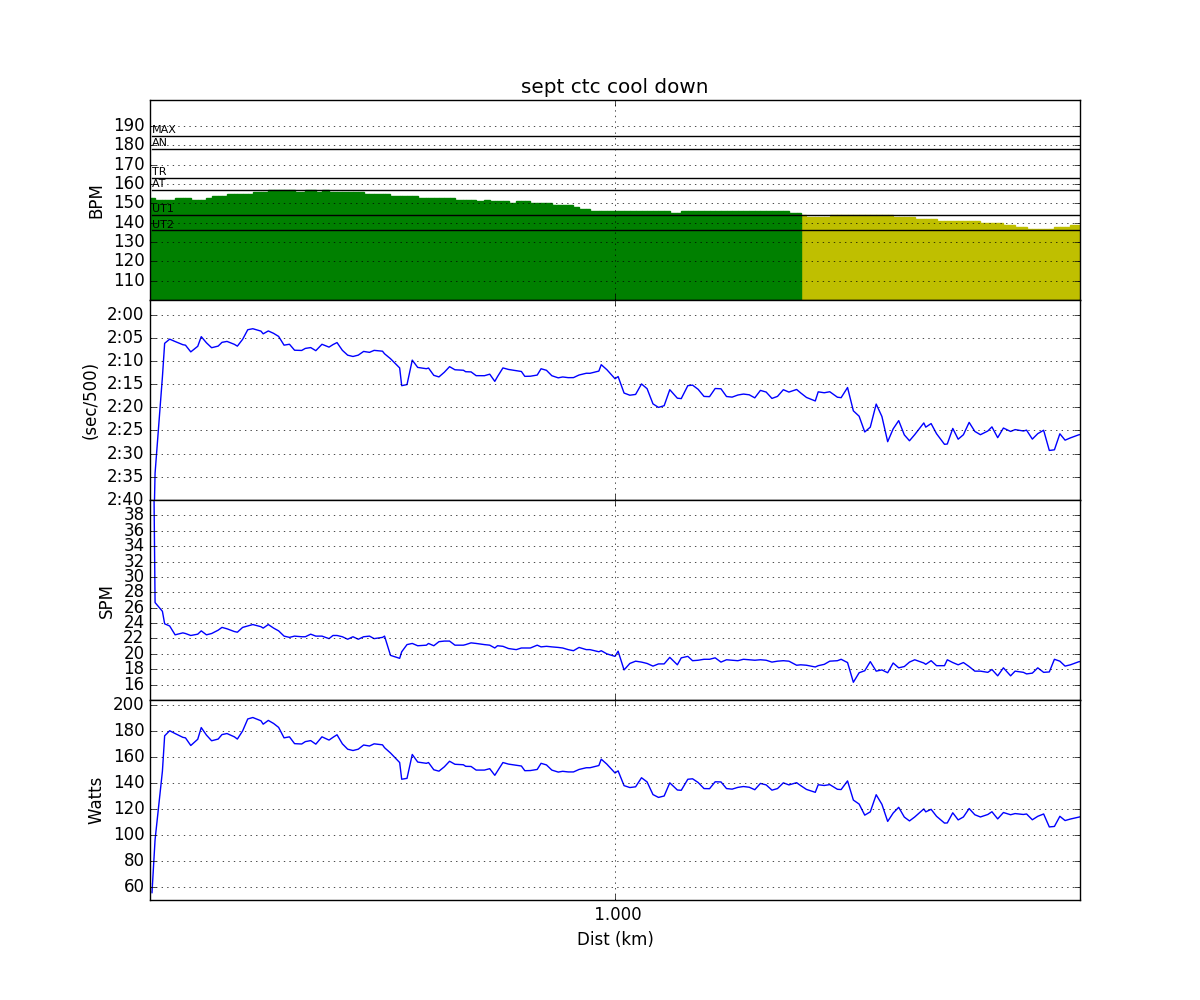Click the UT1 zone label

162,209
